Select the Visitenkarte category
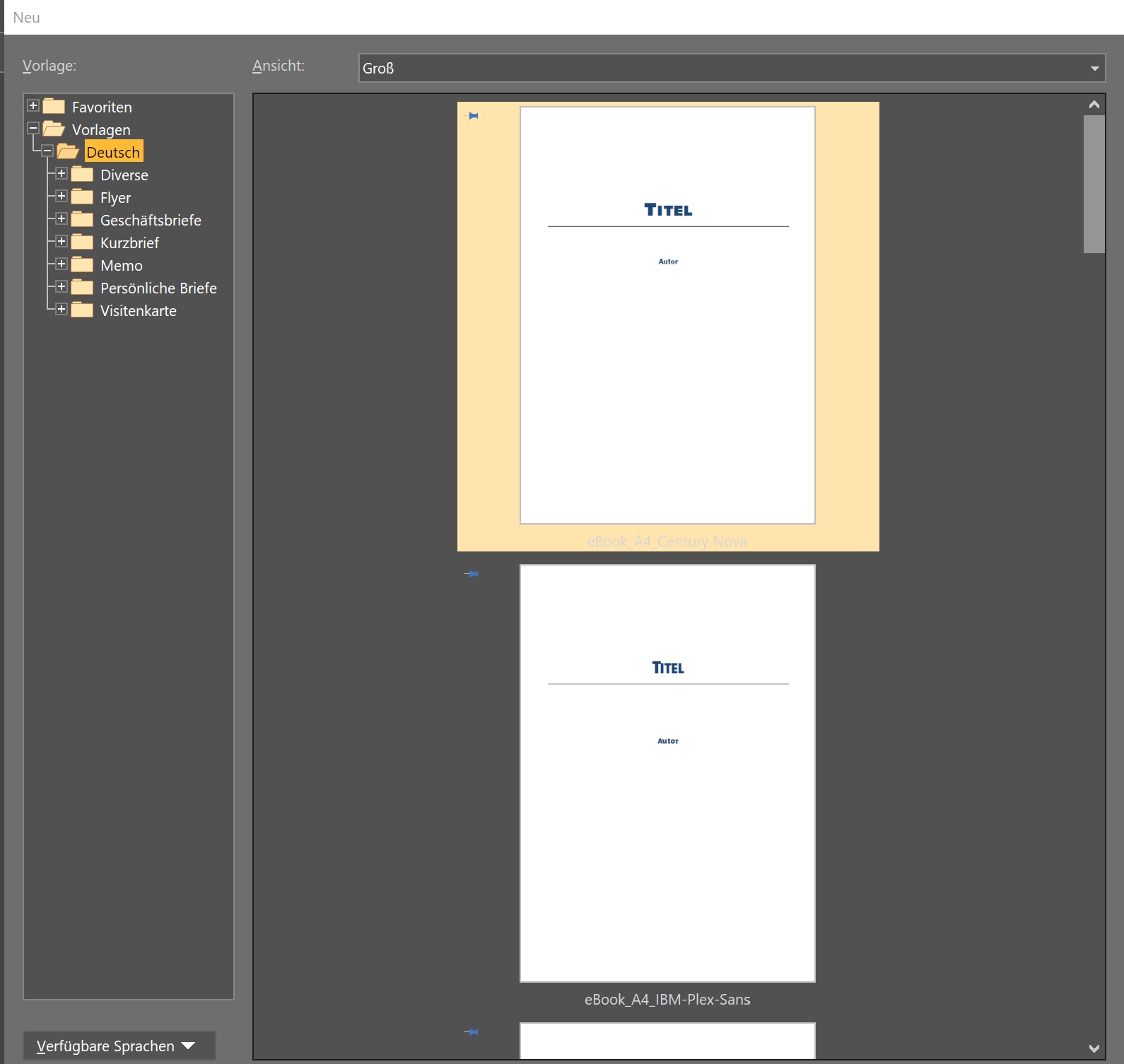Viewport: 1124px width, 1064px height. point(139,310)
